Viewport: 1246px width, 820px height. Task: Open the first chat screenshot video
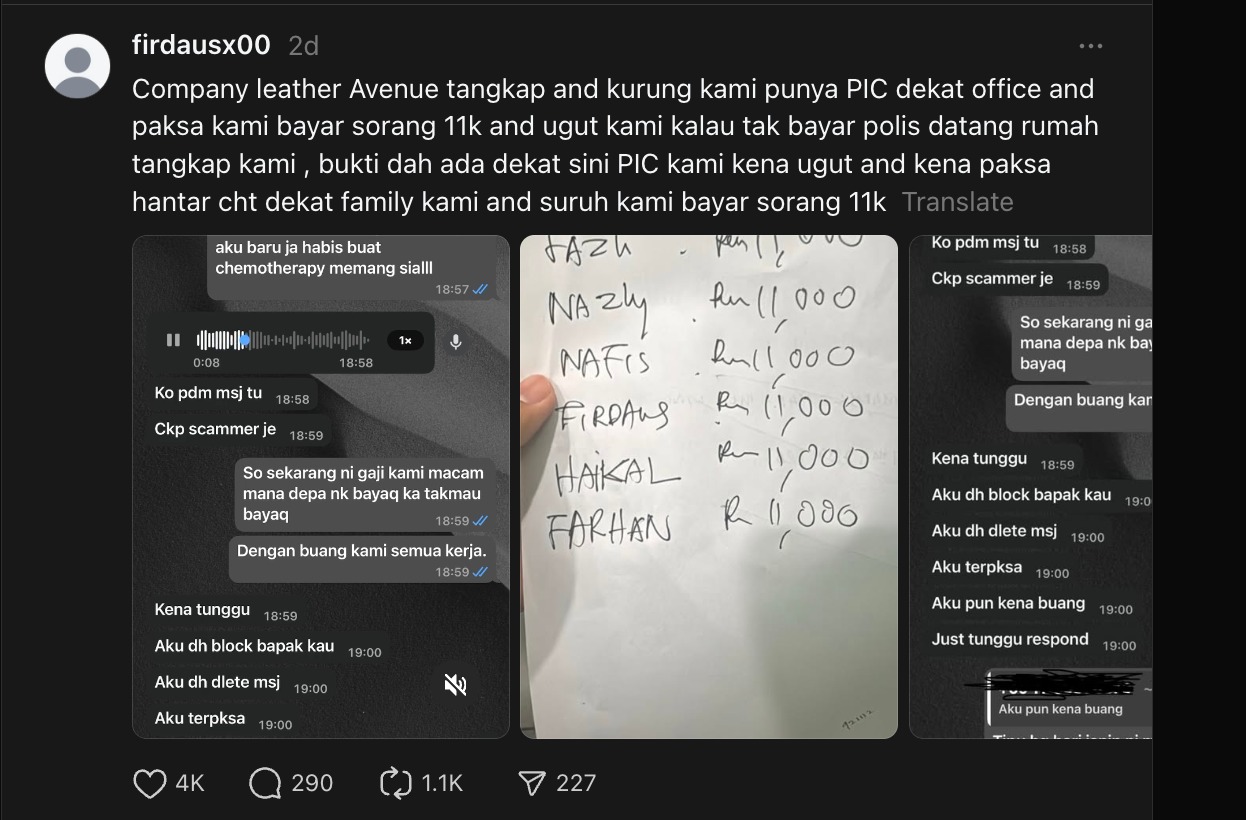[x=321, y=487]
